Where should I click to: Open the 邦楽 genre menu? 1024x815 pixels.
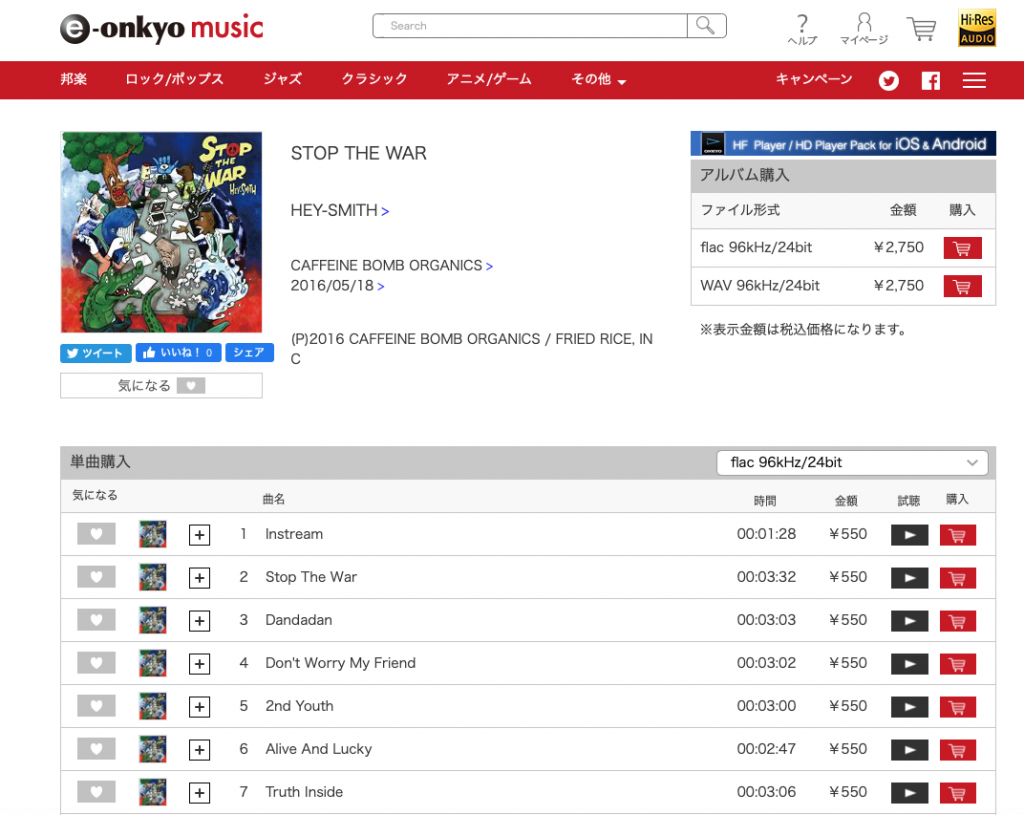click(x=74, y=79)
